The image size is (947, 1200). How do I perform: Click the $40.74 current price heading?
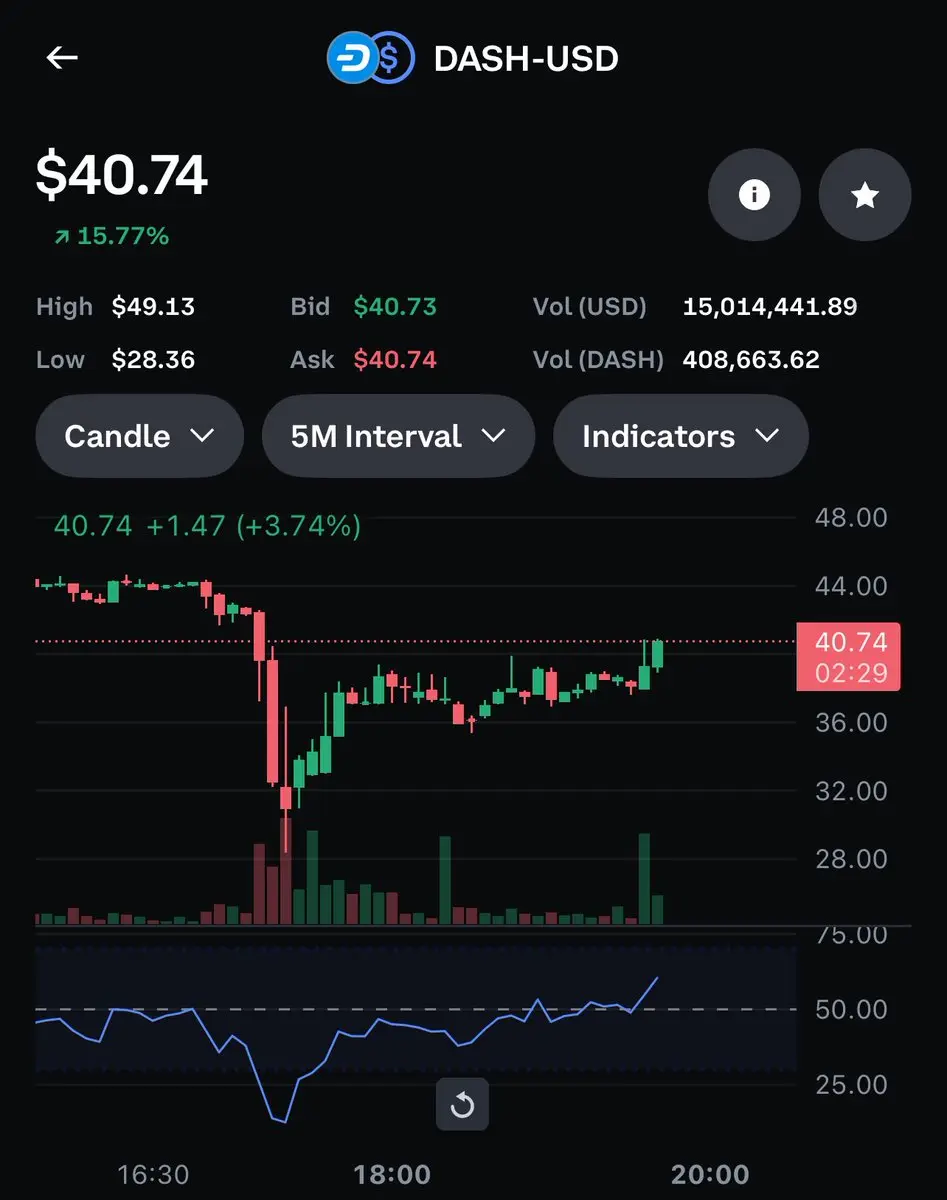[122, 175]
